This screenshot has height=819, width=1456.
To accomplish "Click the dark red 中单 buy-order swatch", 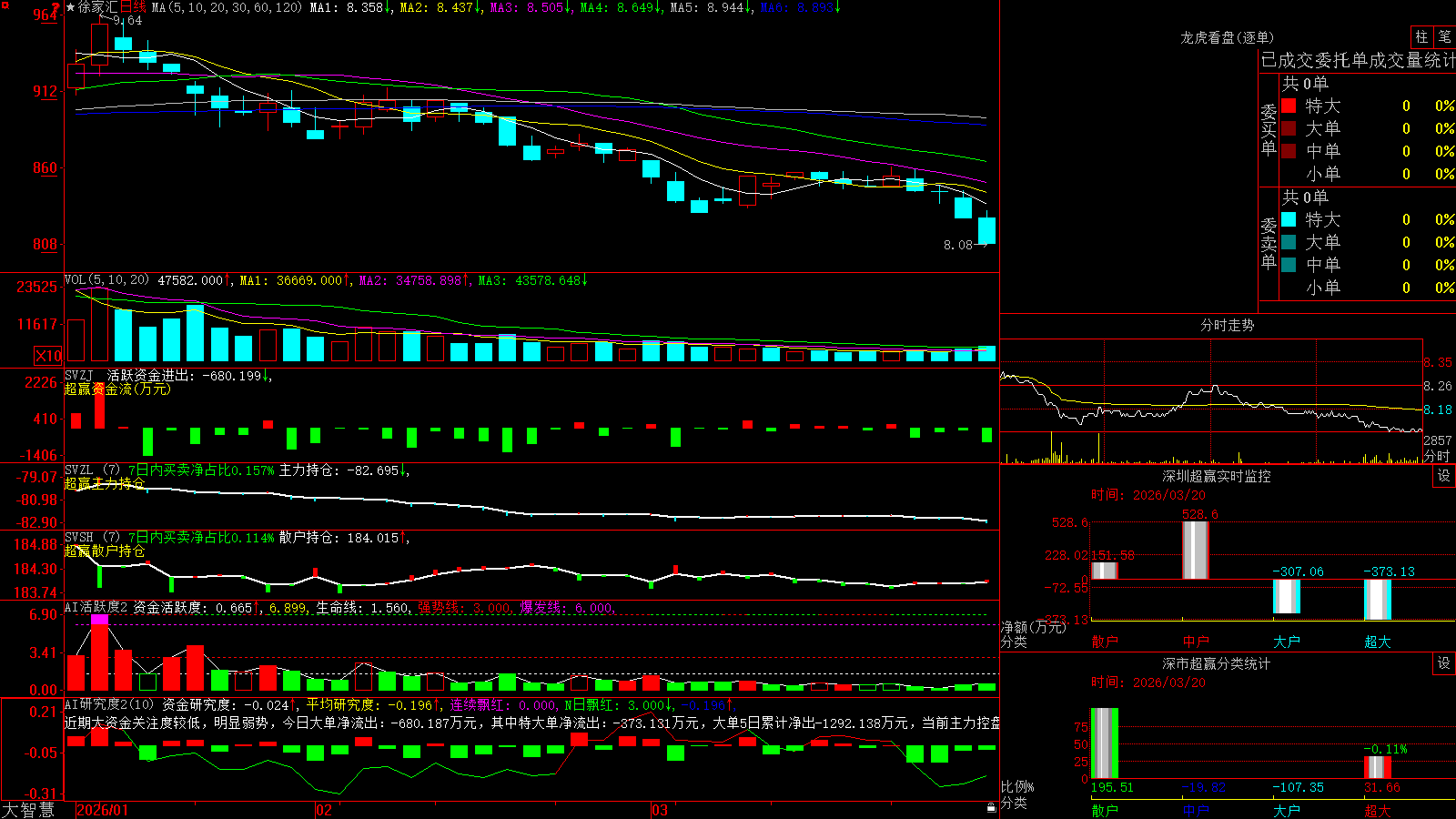I will click(x=1289, y=151).
